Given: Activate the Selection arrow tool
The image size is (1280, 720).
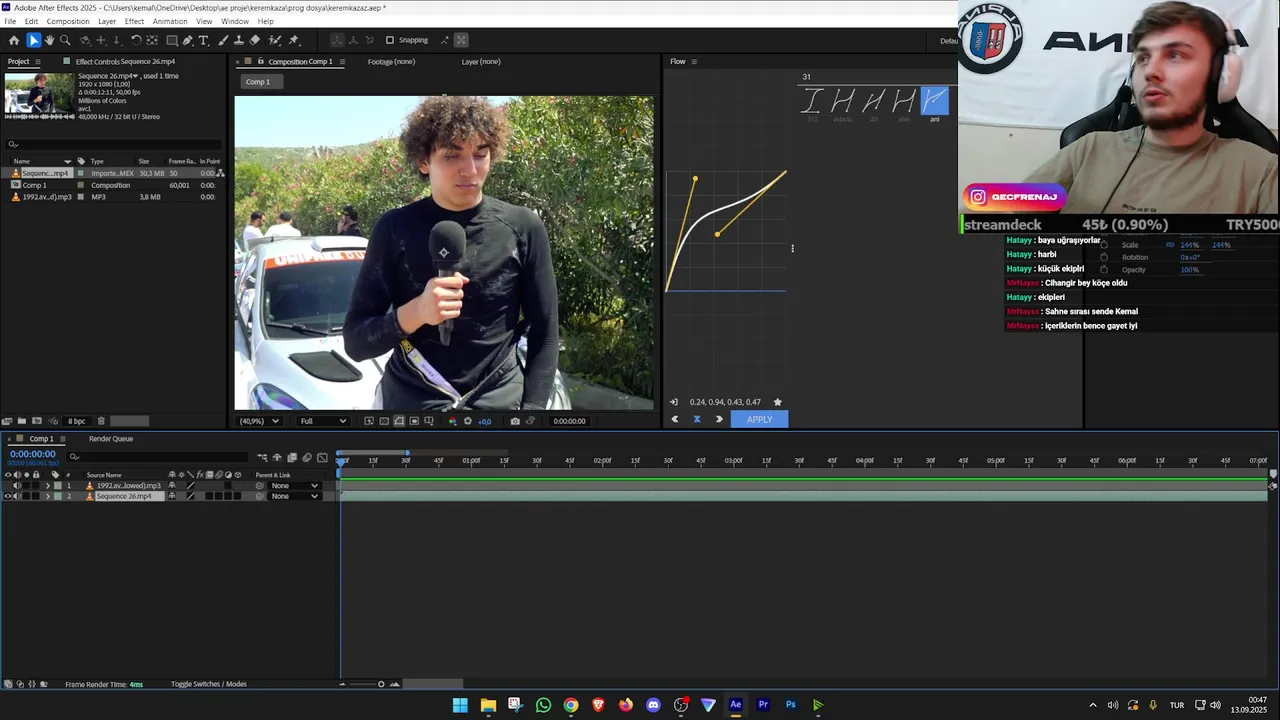Looking at the screenshot, I should click(x=33, y=40).
